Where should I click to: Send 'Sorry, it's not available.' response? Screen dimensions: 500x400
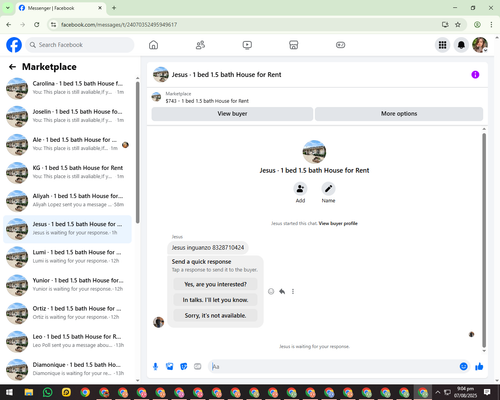coord(215,315)
